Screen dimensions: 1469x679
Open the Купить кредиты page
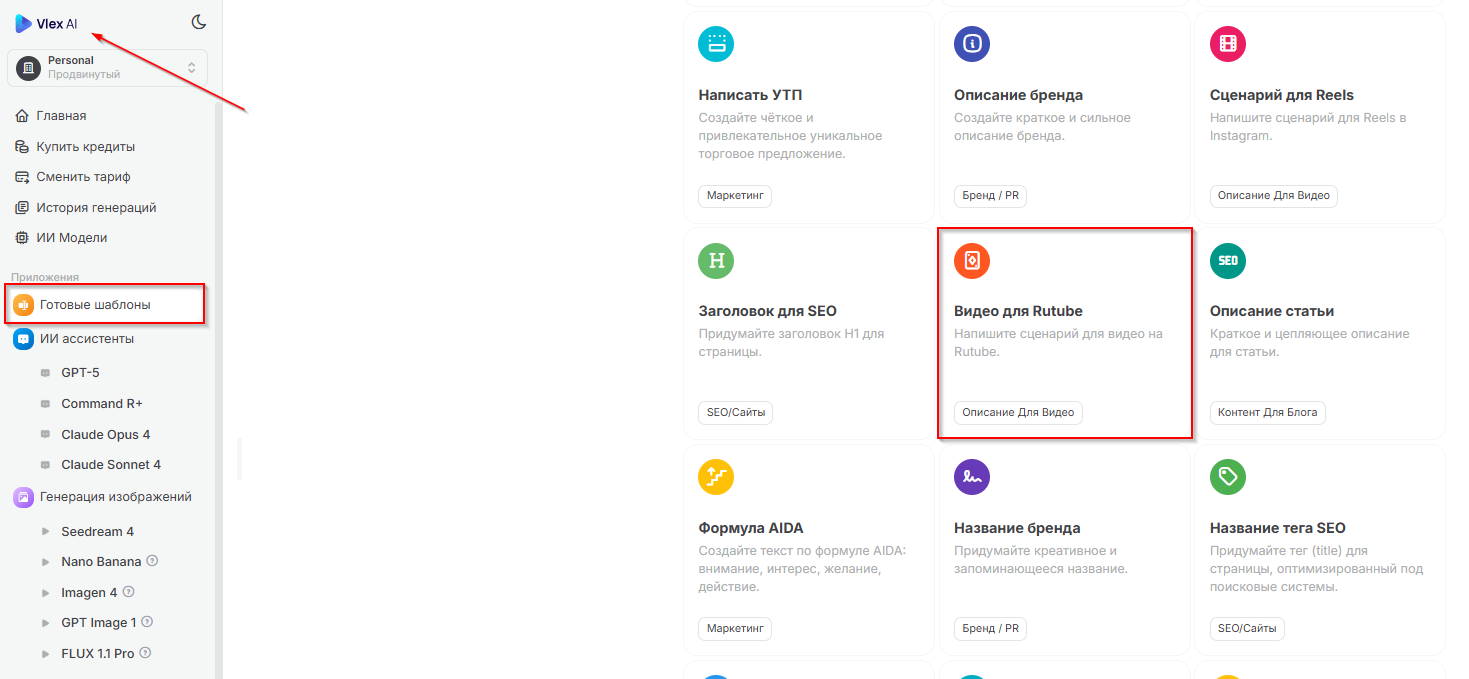86,147
